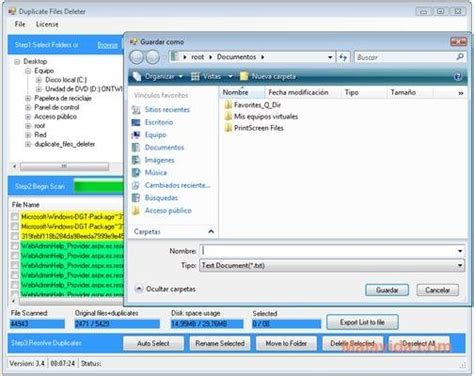Expand the Panel de control node
The width and height of the screenshot is (474, 376).
[x=28, y=107]
